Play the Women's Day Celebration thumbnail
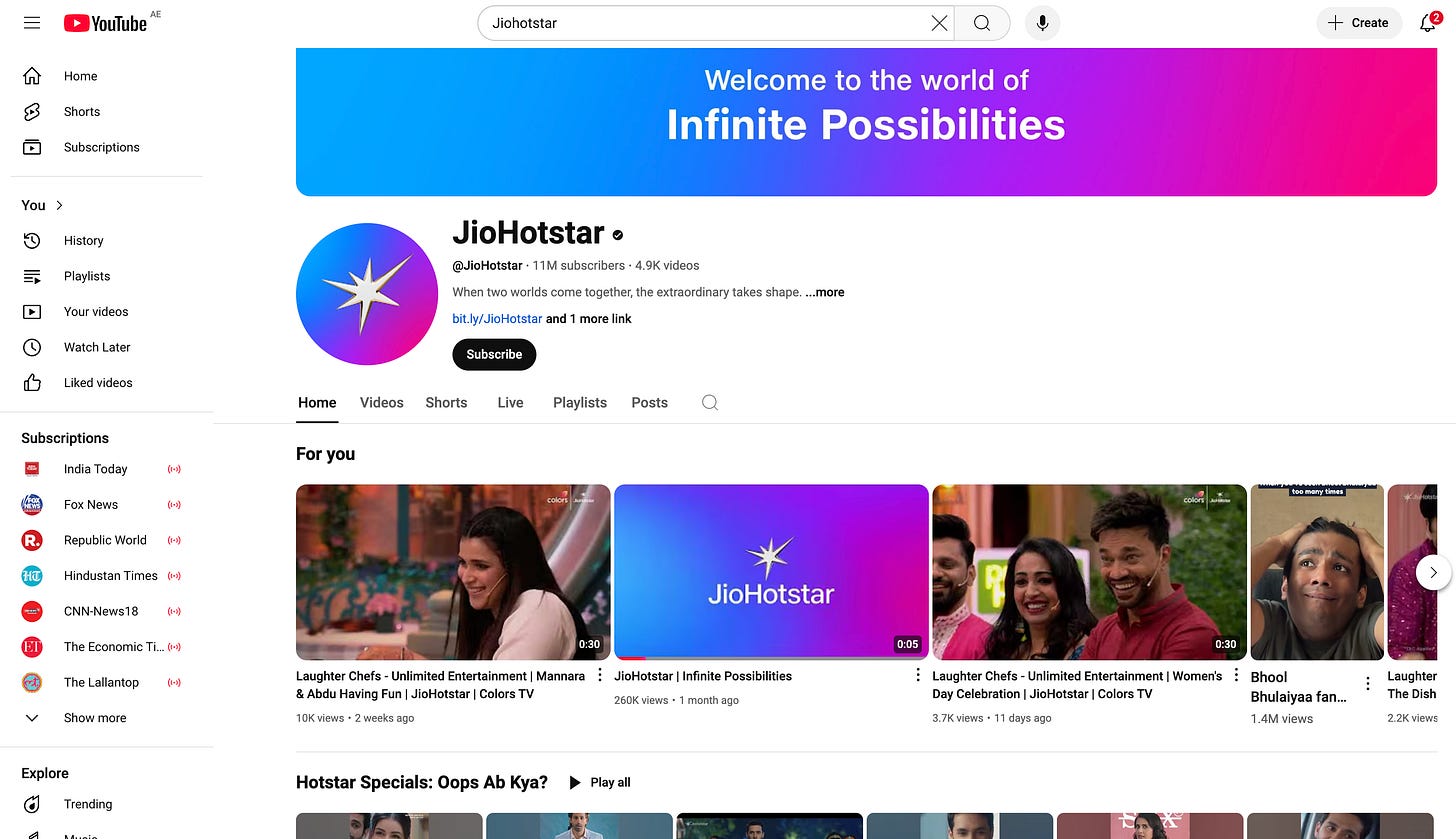 1089,572
